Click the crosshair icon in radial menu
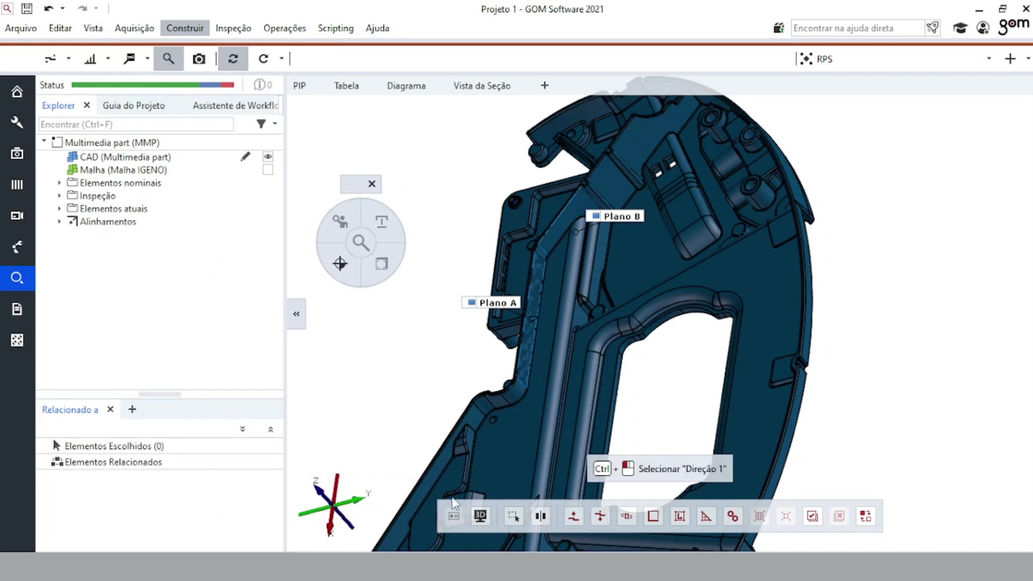The image size is (1033, 581). click(x=340, y=263)
